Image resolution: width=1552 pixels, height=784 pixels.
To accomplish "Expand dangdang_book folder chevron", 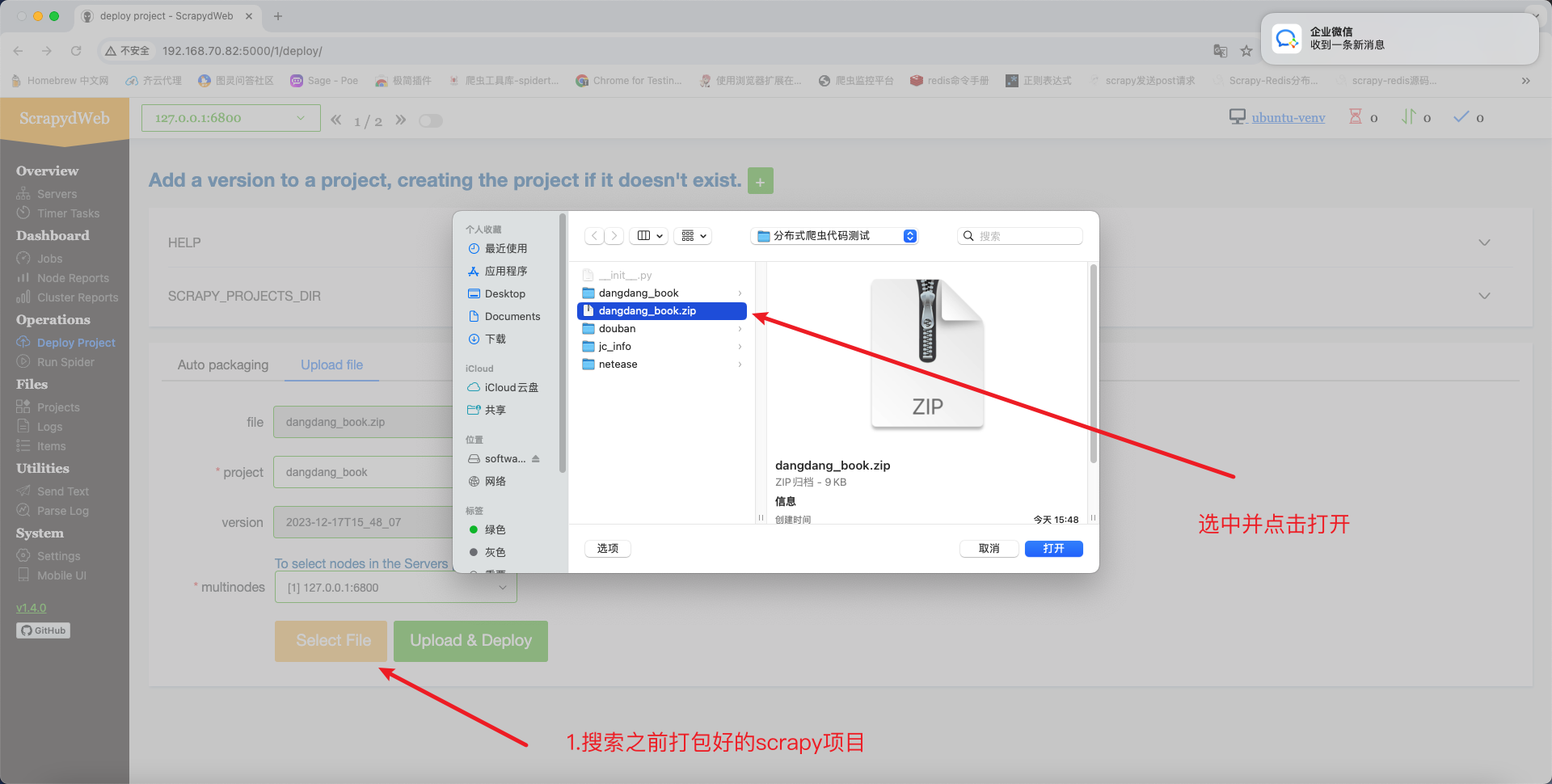I will pos(740,293).
